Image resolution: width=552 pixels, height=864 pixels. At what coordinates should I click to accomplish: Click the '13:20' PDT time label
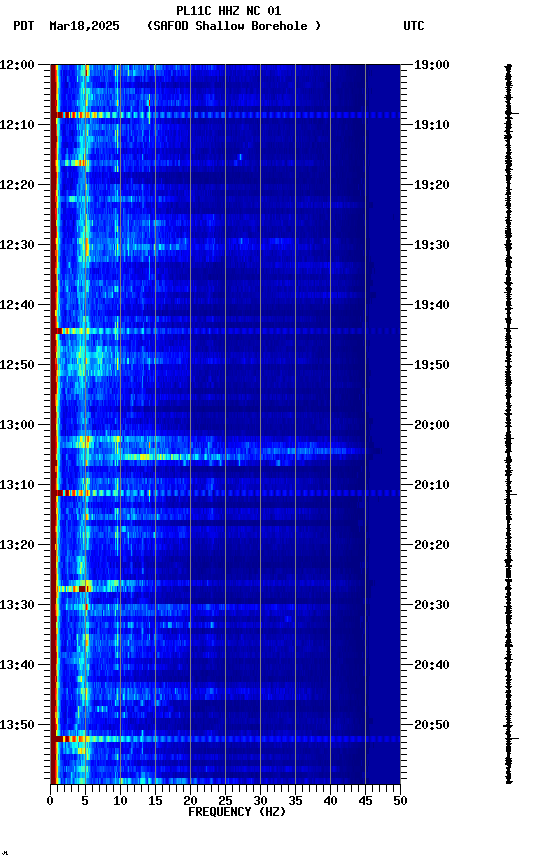17,545
